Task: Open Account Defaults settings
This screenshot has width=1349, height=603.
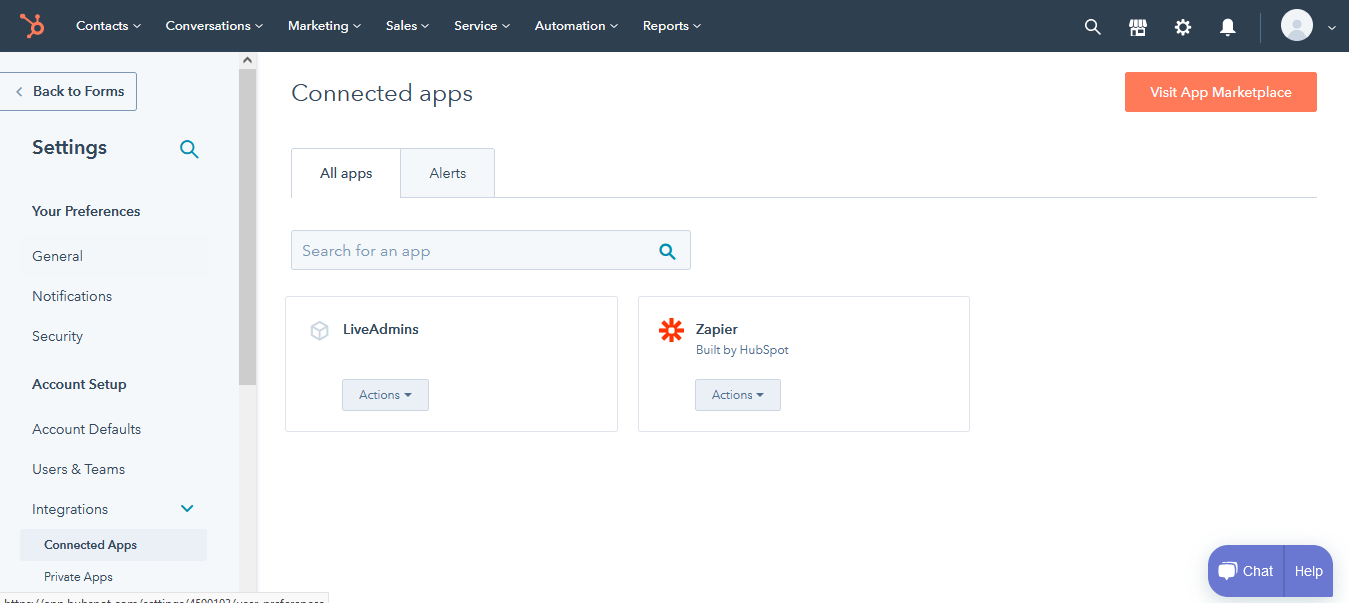Action: [86, 429]
